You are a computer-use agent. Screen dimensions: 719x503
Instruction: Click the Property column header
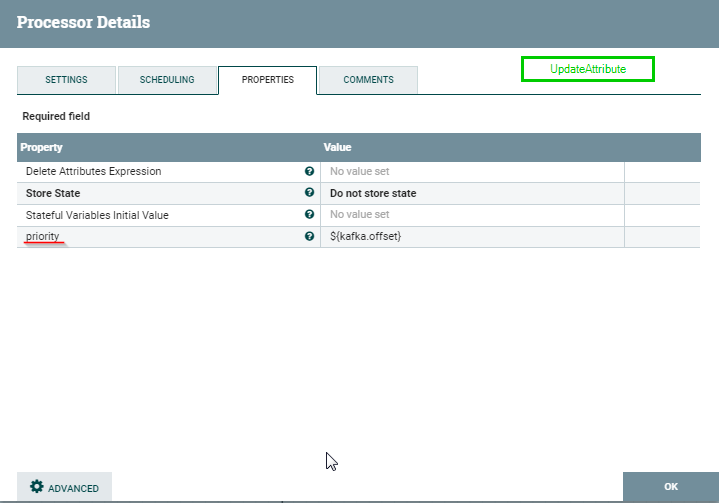pyautogui.click(x=41, y=147)
